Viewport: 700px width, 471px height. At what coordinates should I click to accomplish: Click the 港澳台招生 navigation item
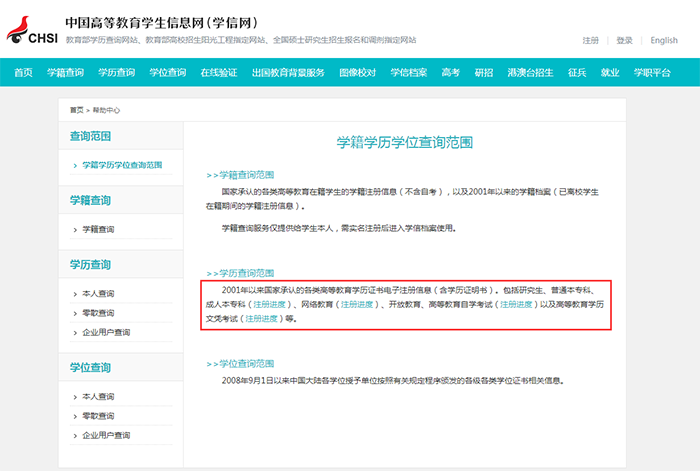tap(531, 73)
